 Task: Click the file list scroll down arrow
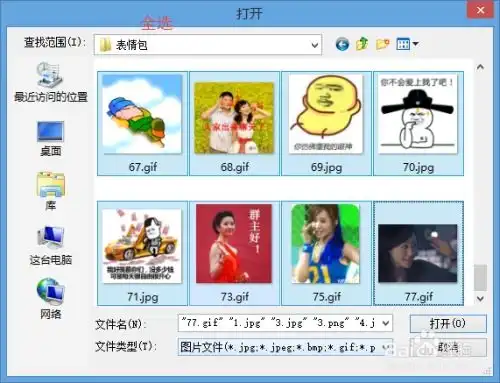tap(480, 298)
